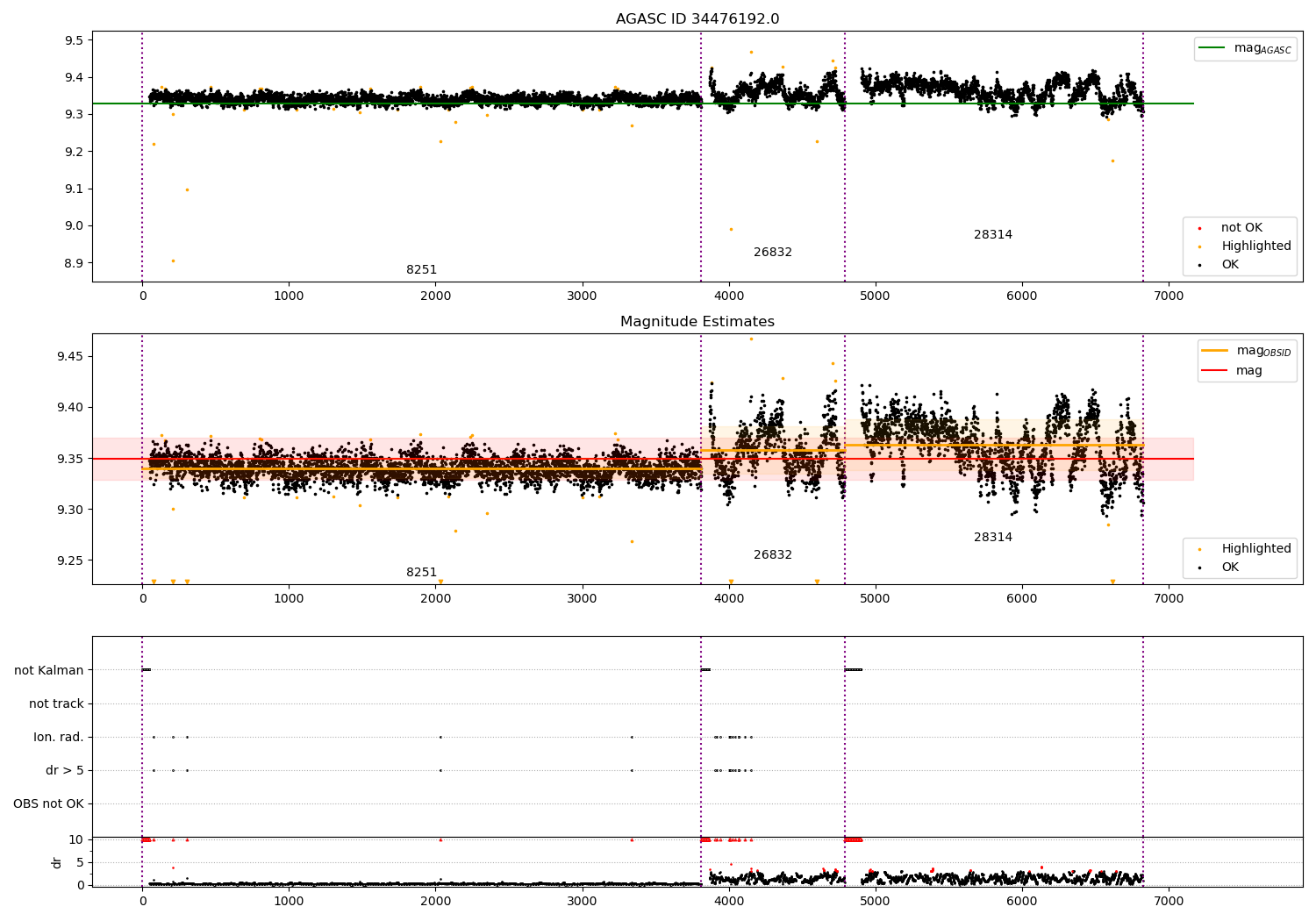1316x921 pixels.
Task: Click the '10' tick on the dr axis
Action: point(76,839)
